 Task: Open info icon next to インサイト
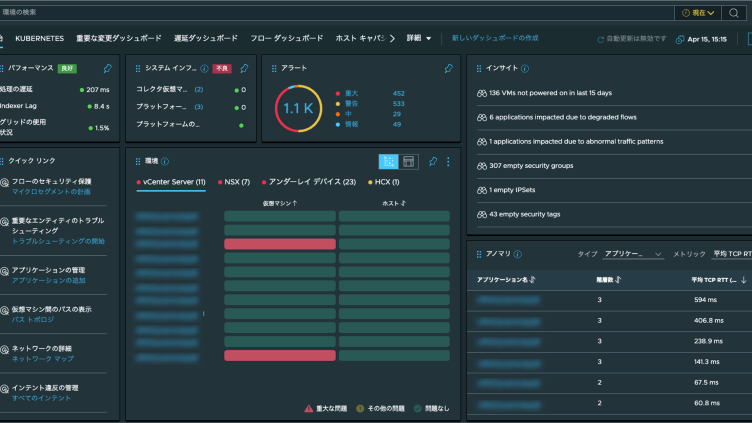pos(525,69)
